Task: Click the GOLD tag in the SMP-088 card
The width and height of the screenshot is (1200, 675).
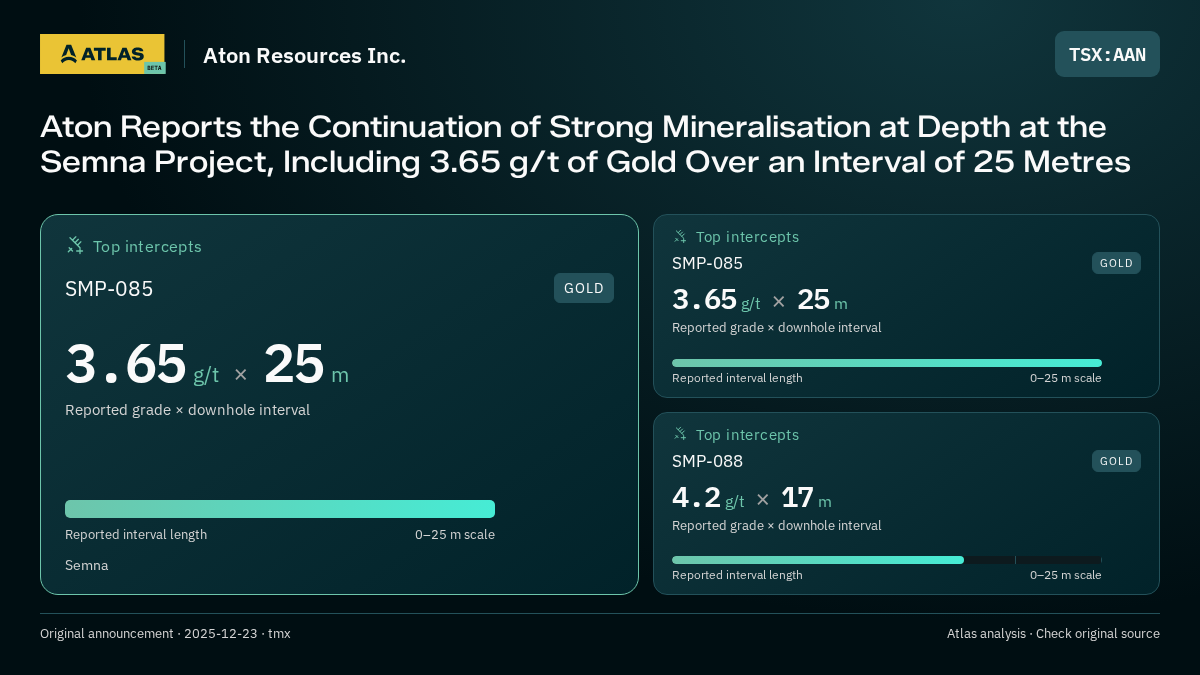Action: click(x=1116, y=461)
